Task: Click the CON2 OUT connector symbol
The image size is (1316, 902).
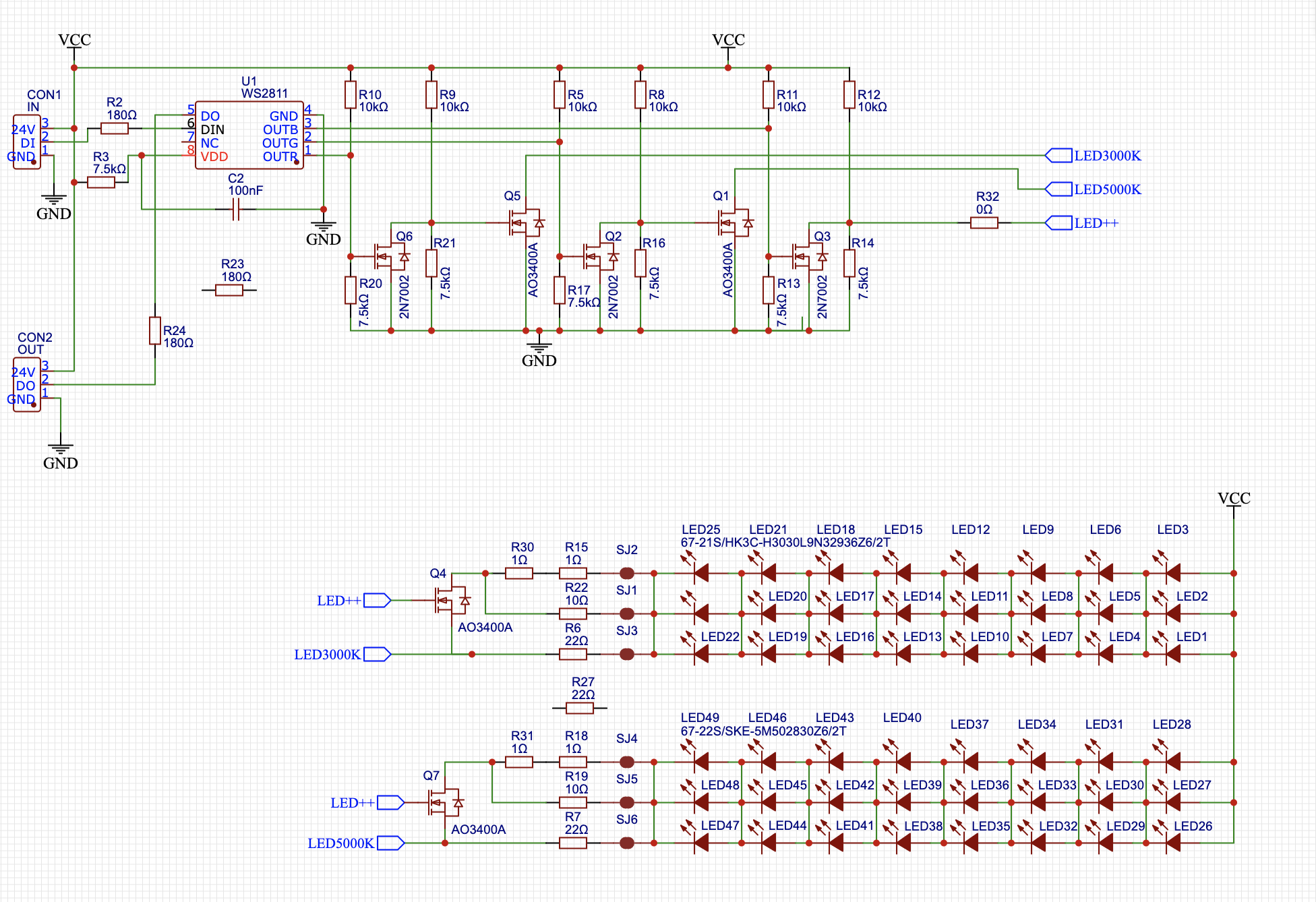Action: coord(27,385)
